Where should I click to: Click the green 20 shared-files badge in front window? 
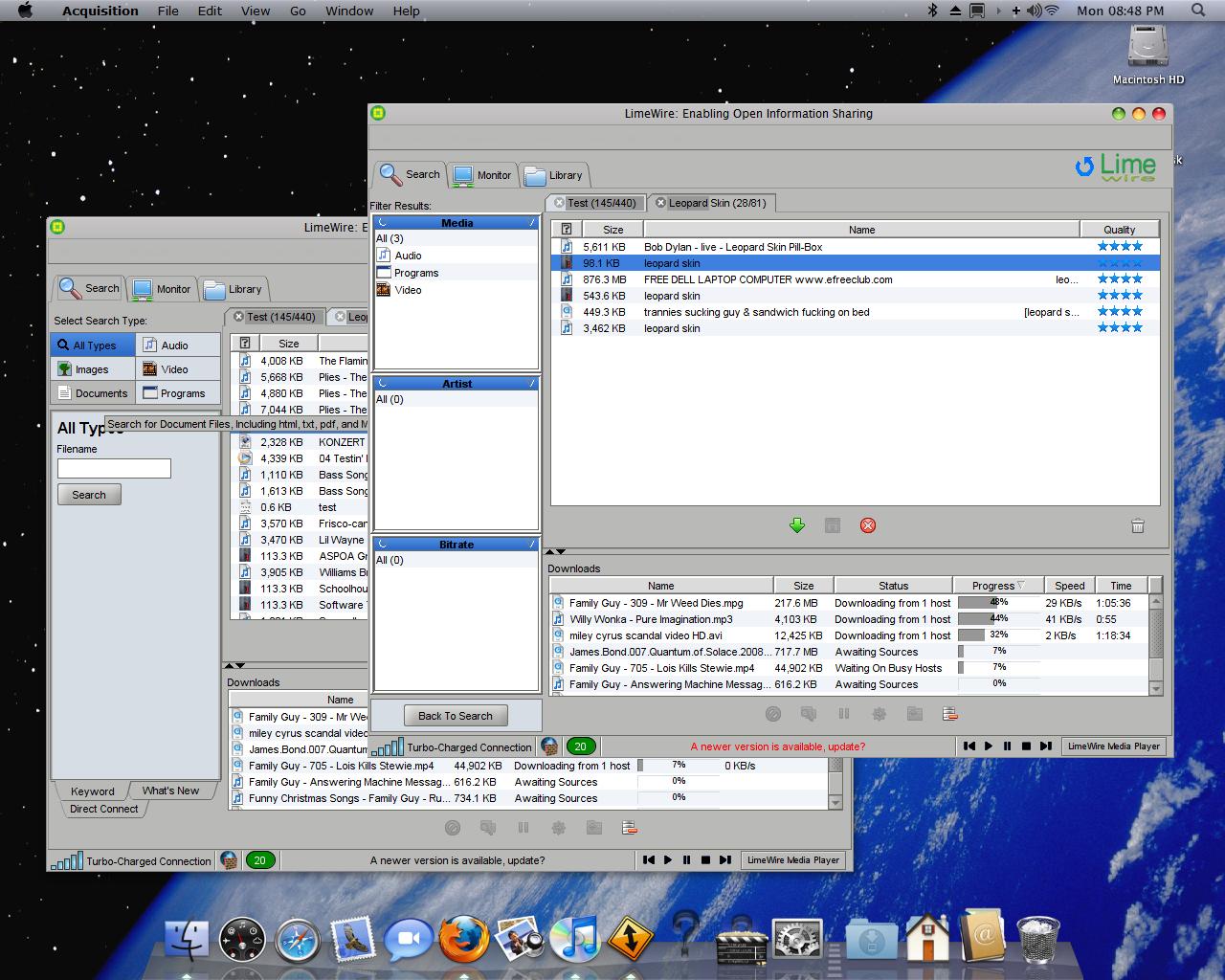click(580, 746)
